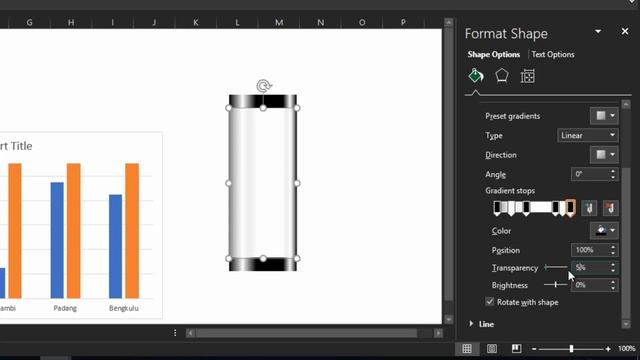This screenshot has height=360, width=640.
Task: Select column header K
Action: [x=196, y=22]
